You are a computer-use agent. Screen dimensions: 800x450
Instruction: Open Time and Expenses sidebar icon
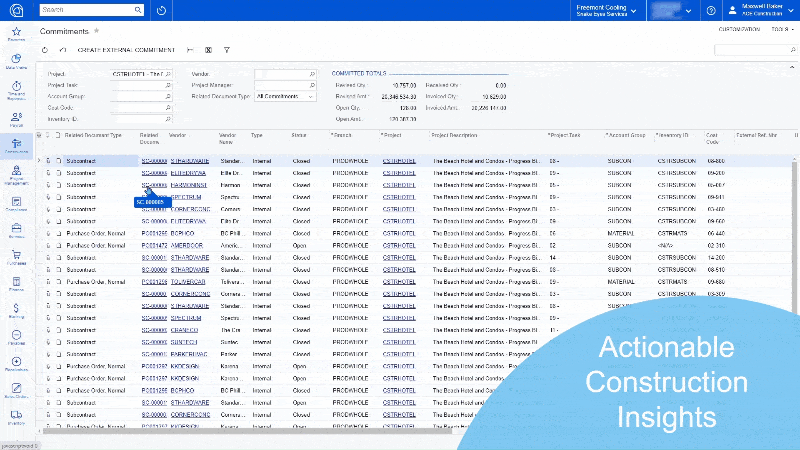click(16, 90)
